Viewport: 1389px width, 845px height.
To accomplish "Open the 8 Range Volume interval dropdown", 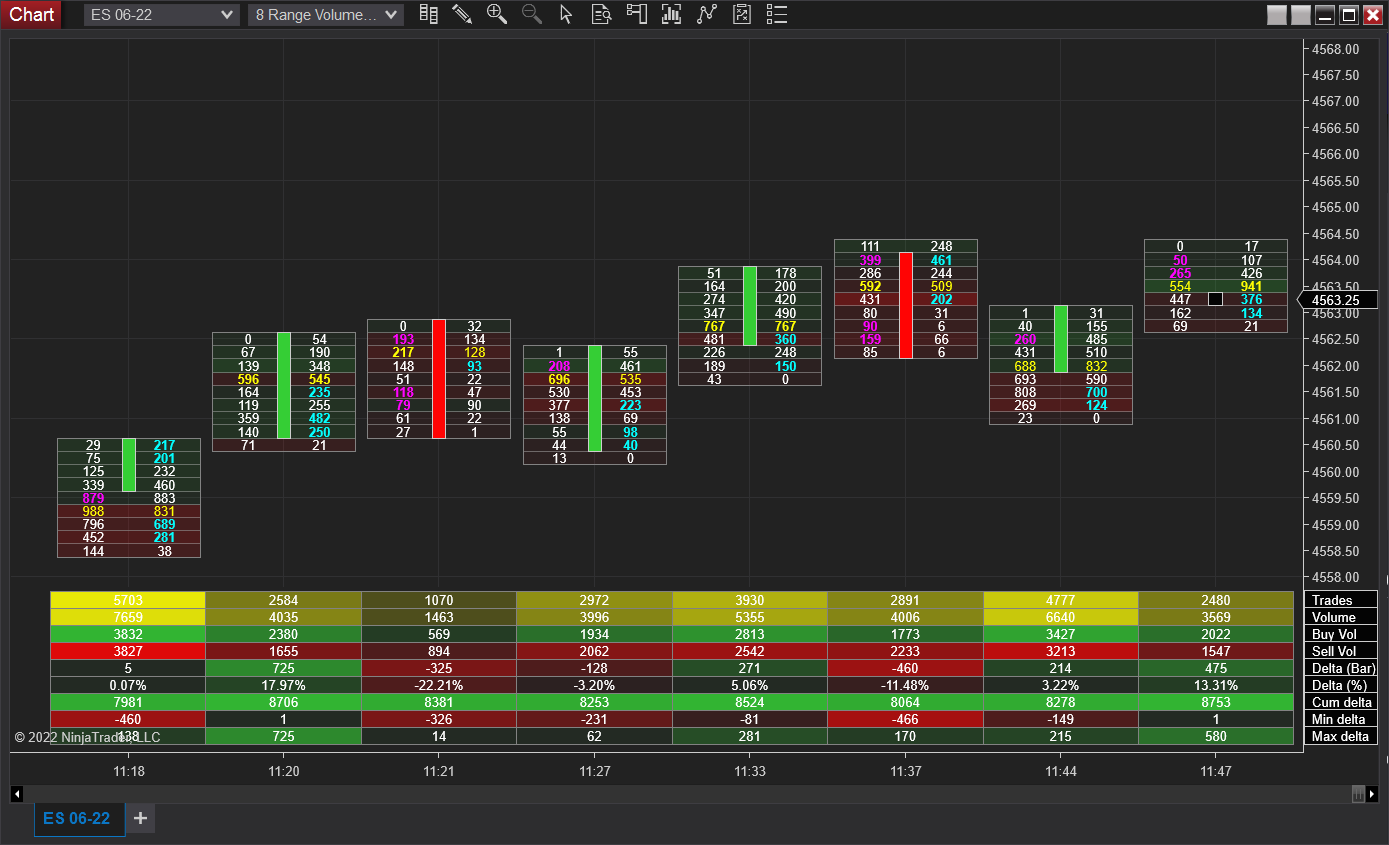I will pyautogui.click(x=326, y=15).
